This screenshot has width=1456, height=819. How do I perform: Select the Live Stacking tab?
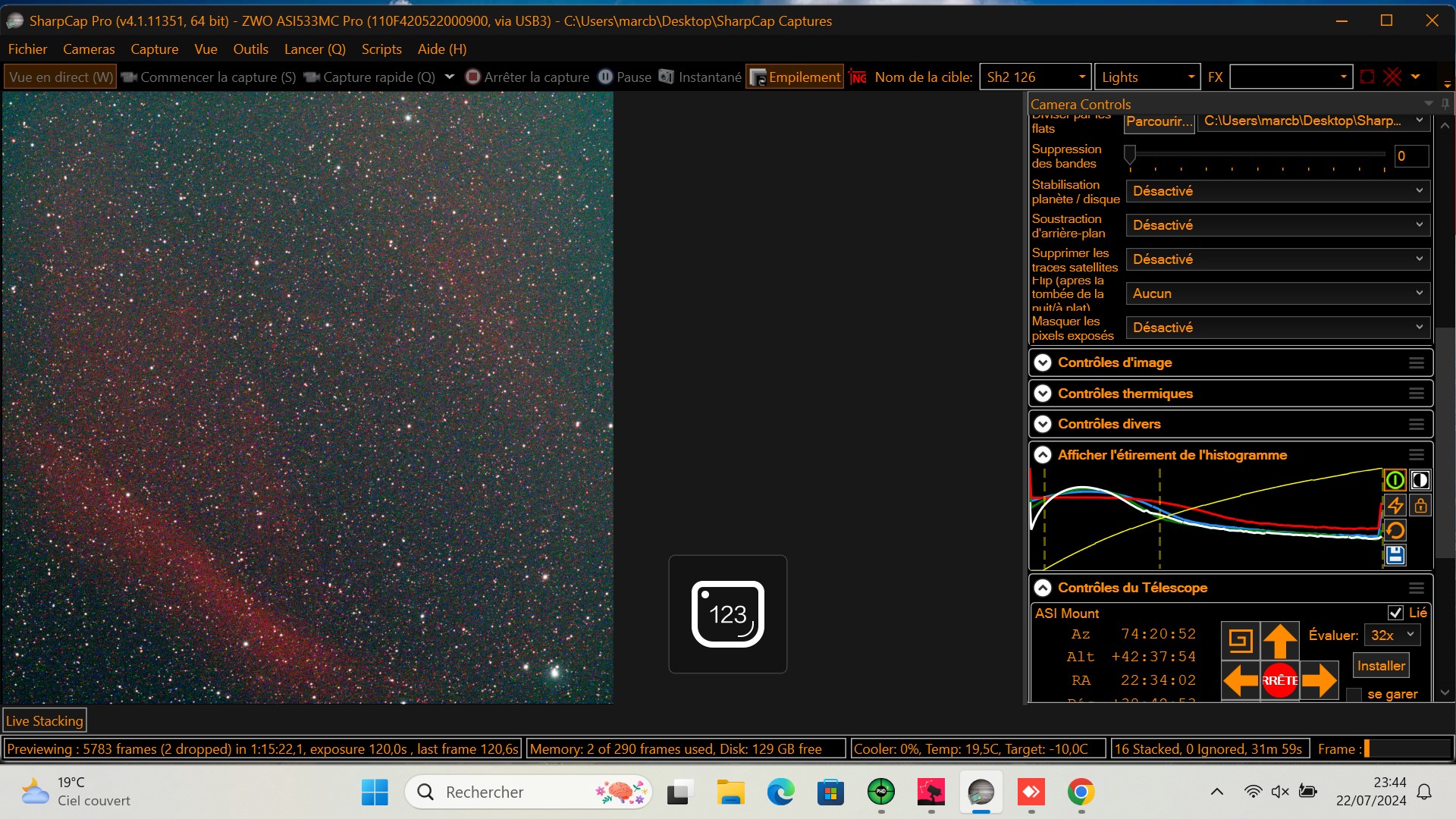(x=45, y=721)
